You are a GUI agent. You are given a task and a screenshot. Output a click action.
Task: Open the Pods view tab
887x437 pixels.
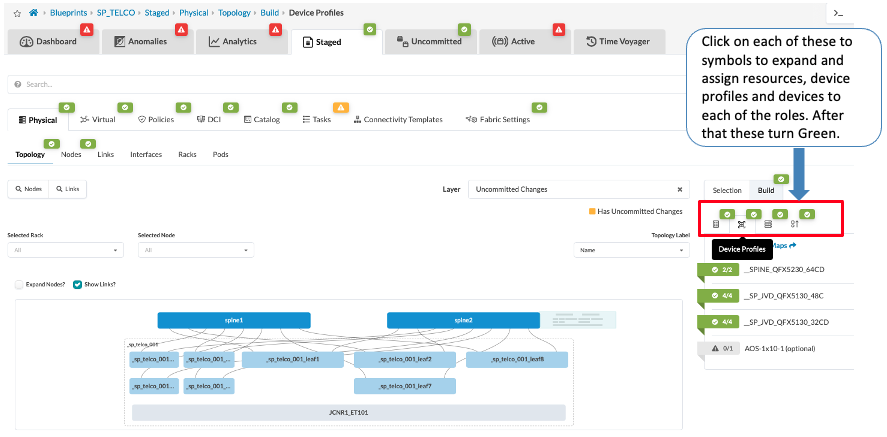221,154
